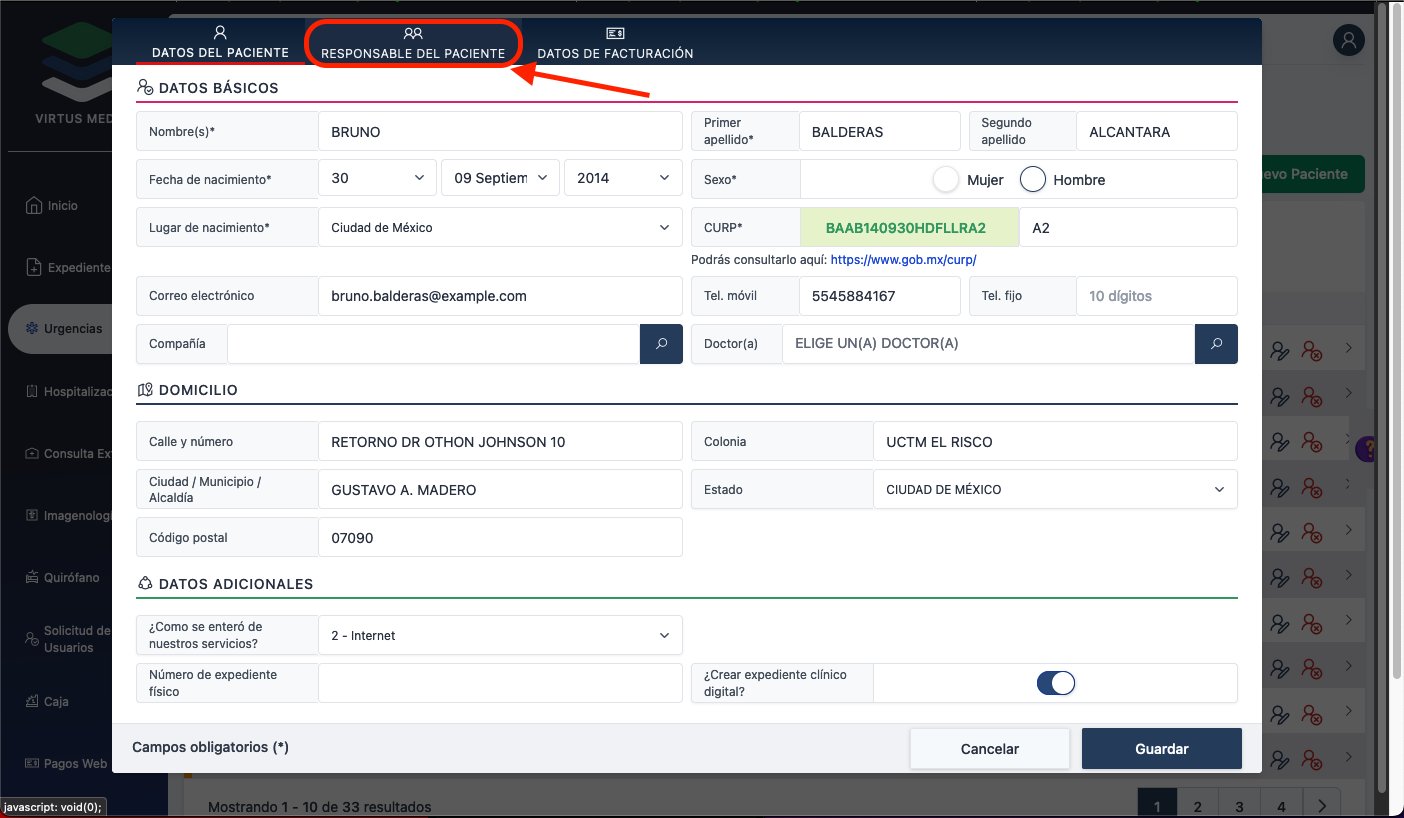Select the Hombre radio button

1033,180
